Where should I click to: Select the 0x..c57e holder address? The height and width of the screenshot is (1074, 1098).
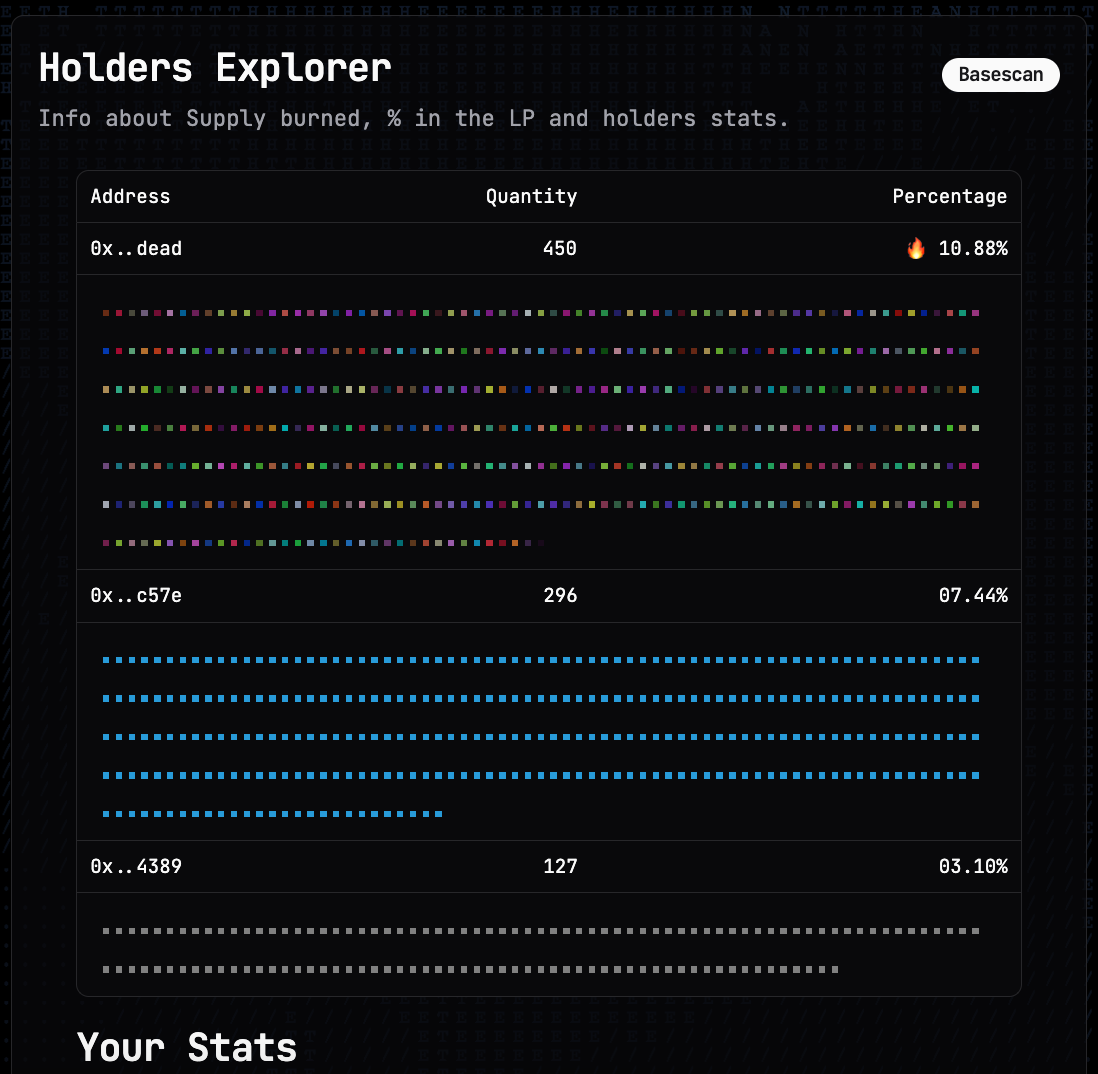(x=136, y=596)
